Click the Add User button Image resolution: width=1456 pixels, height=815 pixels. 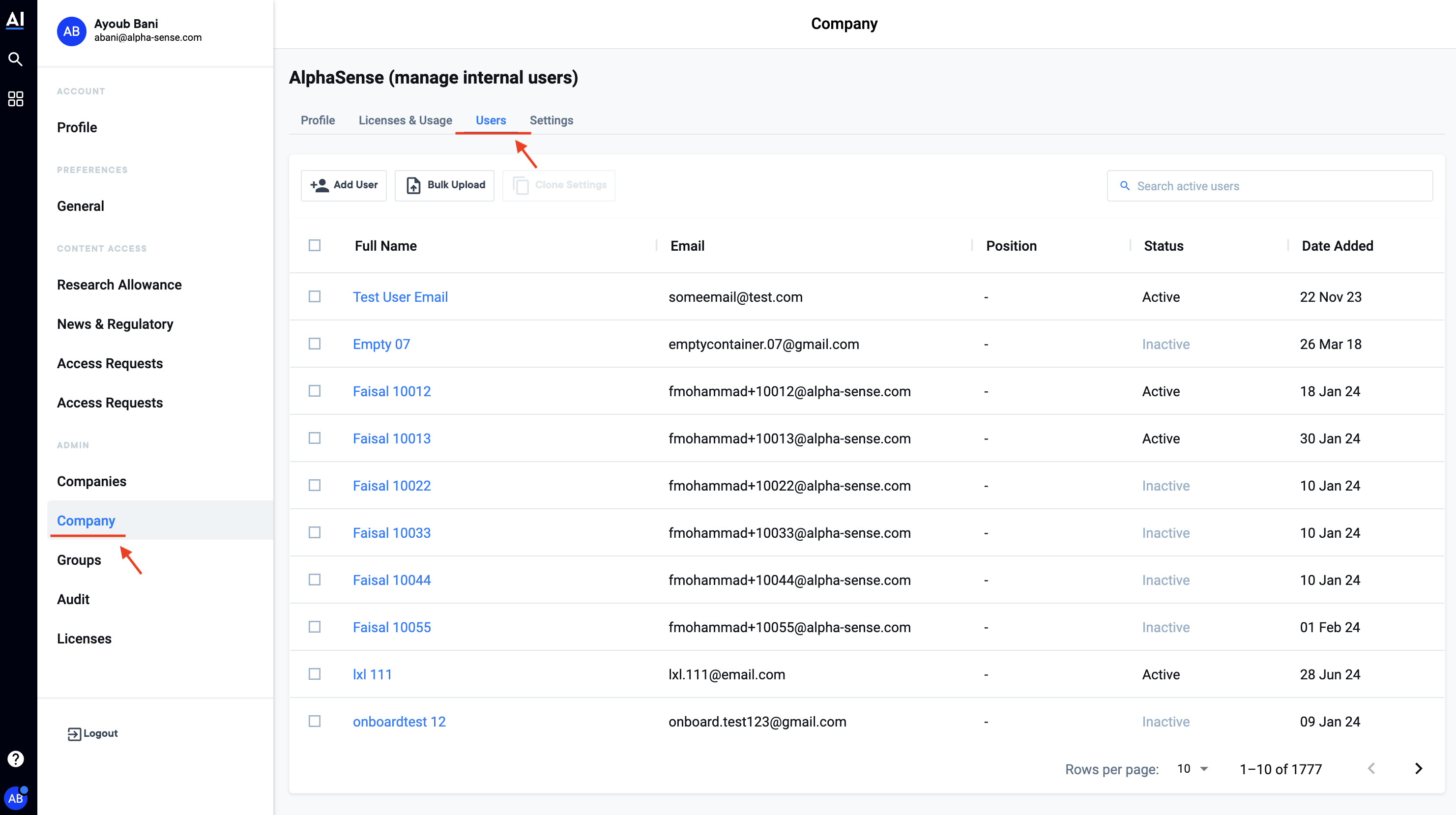click(x=344, y=185)
